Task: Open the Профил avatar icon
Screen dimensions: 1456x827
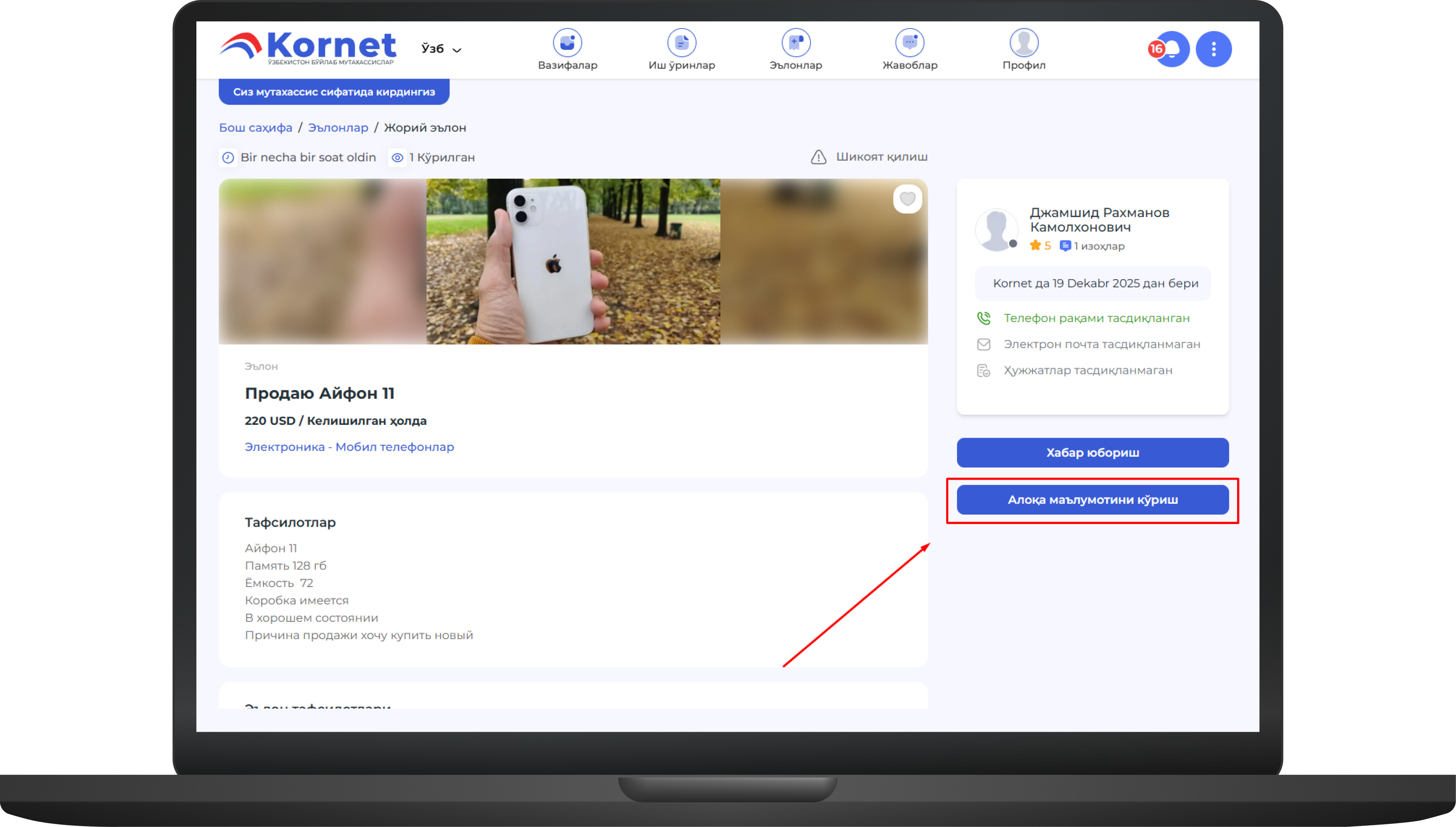Action: (1024, 43)
